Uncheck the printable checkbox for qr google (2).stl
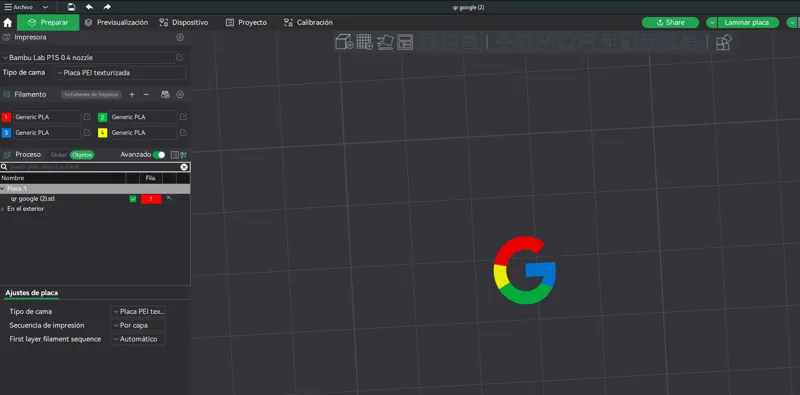 coord(133,199)
